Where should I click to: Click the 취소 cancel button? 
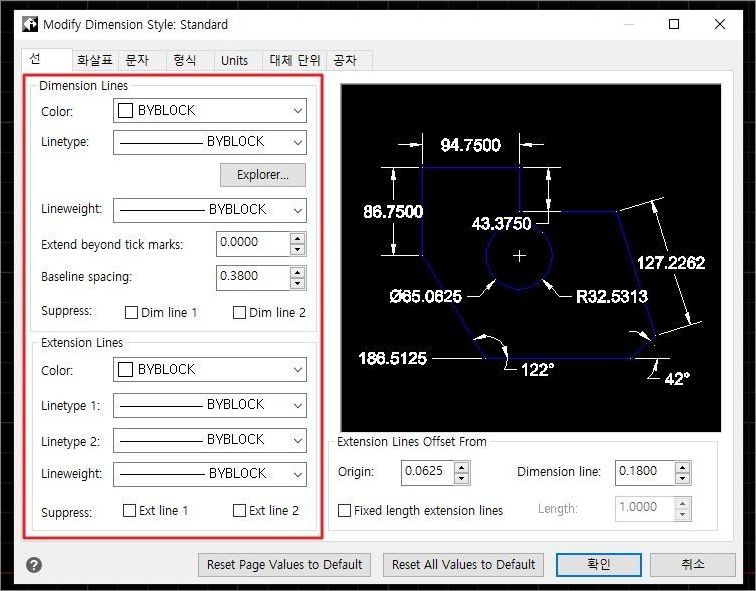pyautogui.click(x=693, y=564)
